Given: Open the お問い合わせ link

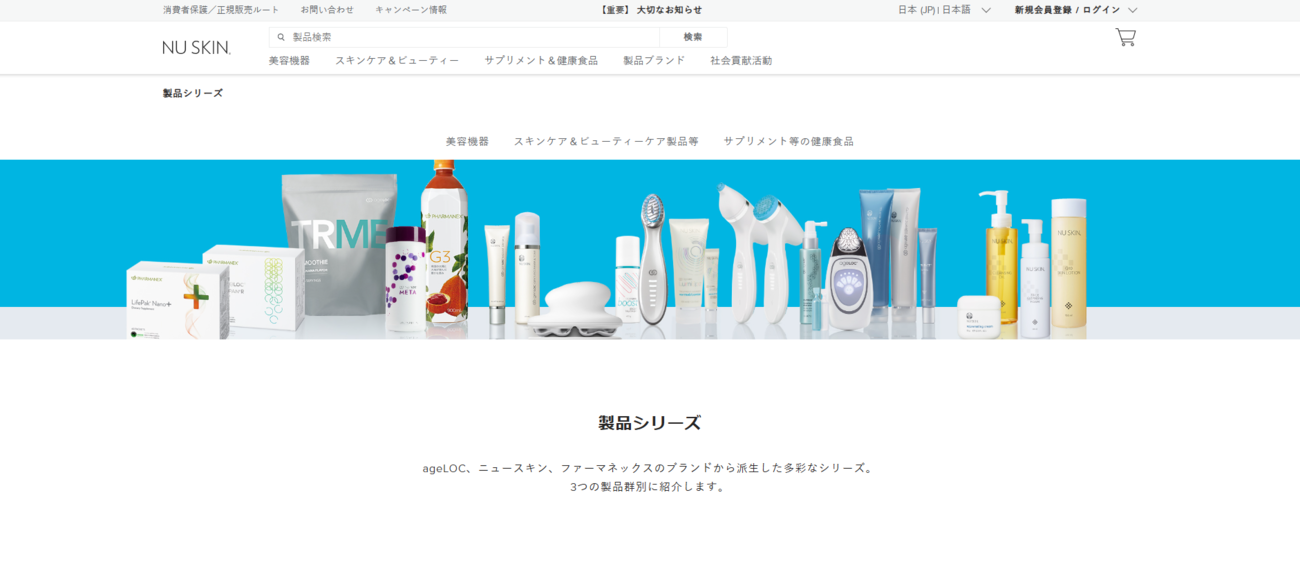Looking at the screenshot, I should [327, 10].
